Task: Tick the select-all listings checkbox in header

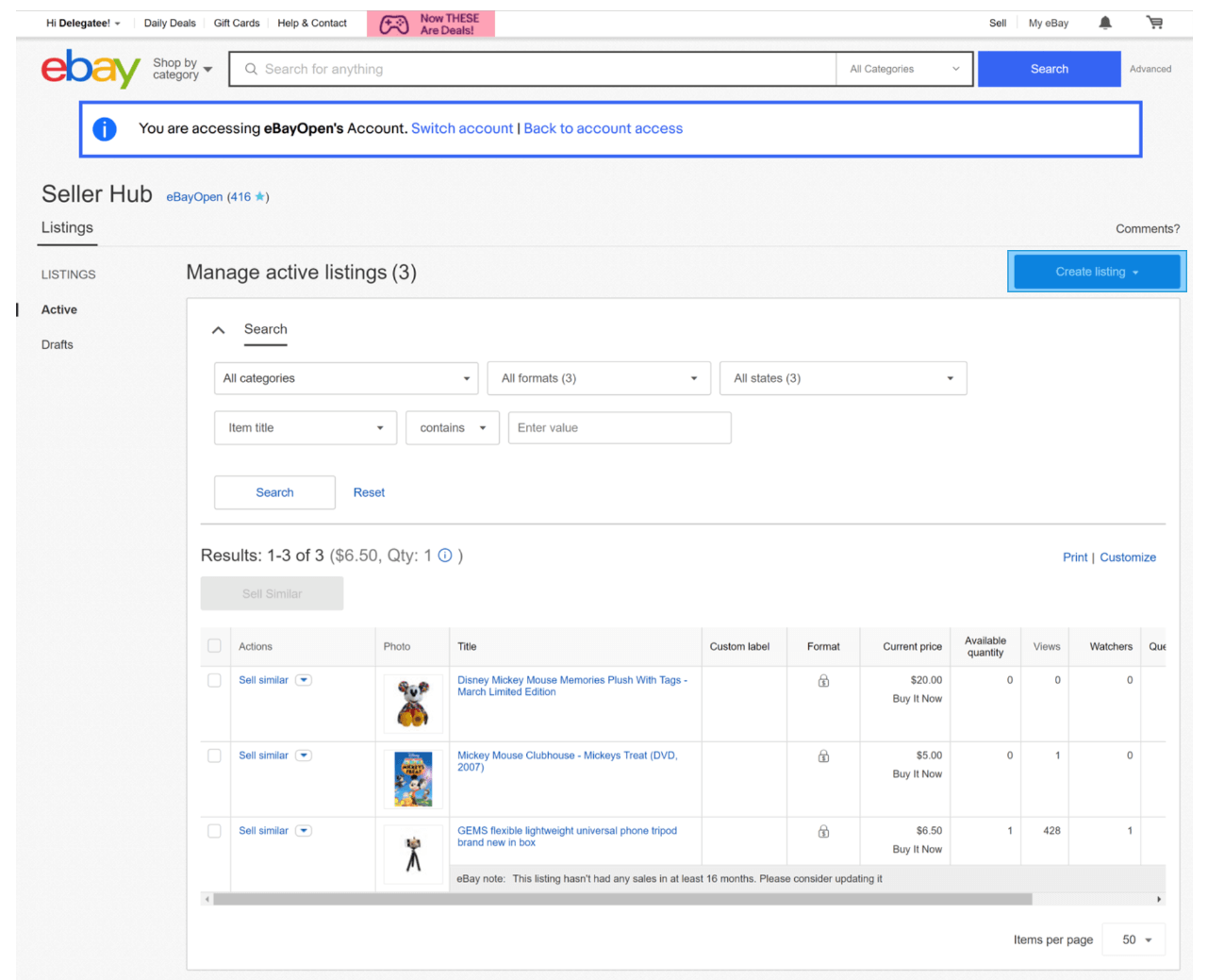Action: point(214,646)
